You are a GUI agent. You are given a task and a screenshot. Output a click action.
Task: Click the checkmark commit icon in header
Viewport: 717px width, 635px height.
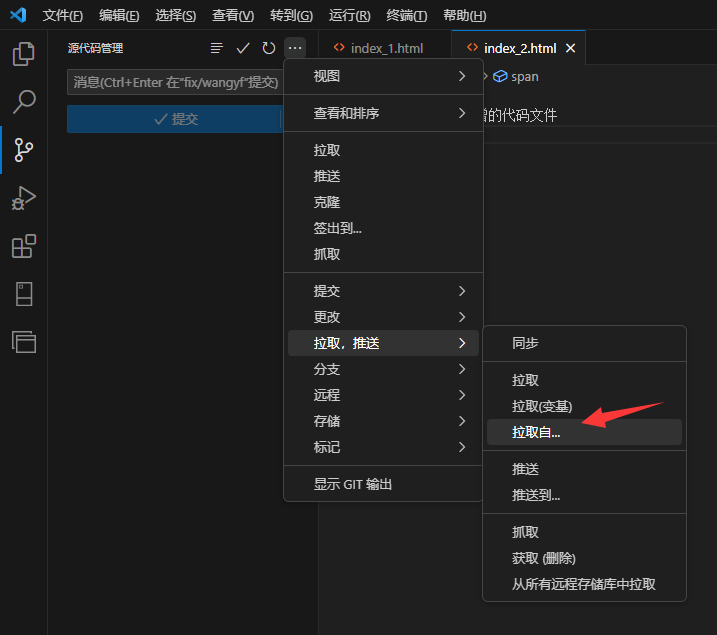click(x=243, y=48)
